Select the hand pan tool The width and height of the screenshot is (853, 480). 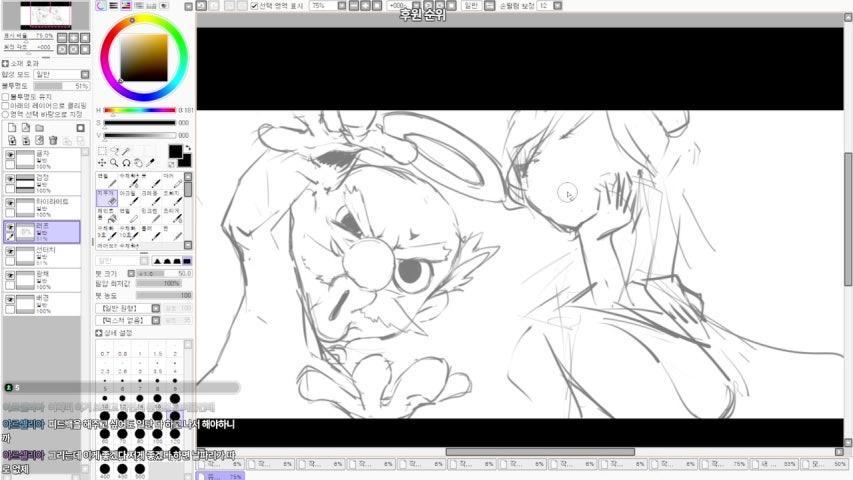(x=138, y=163)
